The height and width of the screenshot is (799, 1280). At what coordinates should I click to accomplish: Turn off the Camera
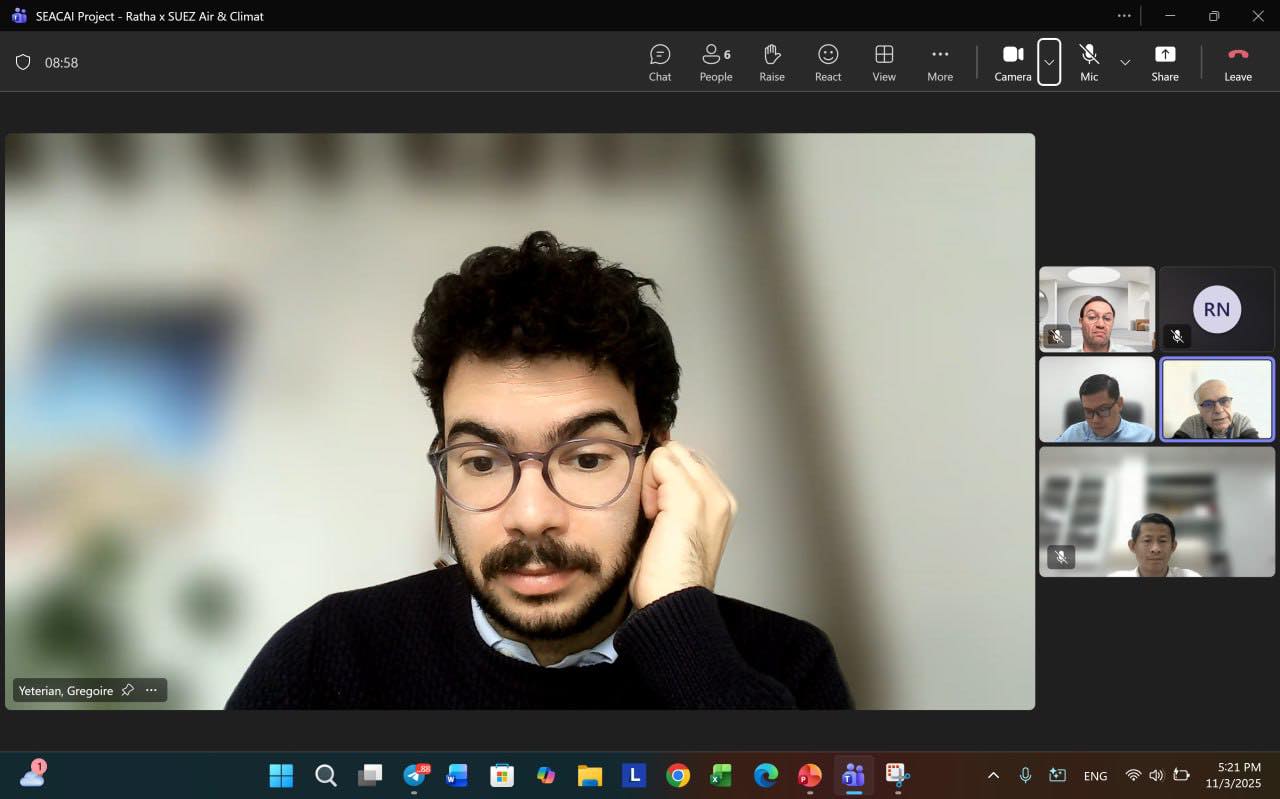pyautogui.click(x=1012, y=62)
